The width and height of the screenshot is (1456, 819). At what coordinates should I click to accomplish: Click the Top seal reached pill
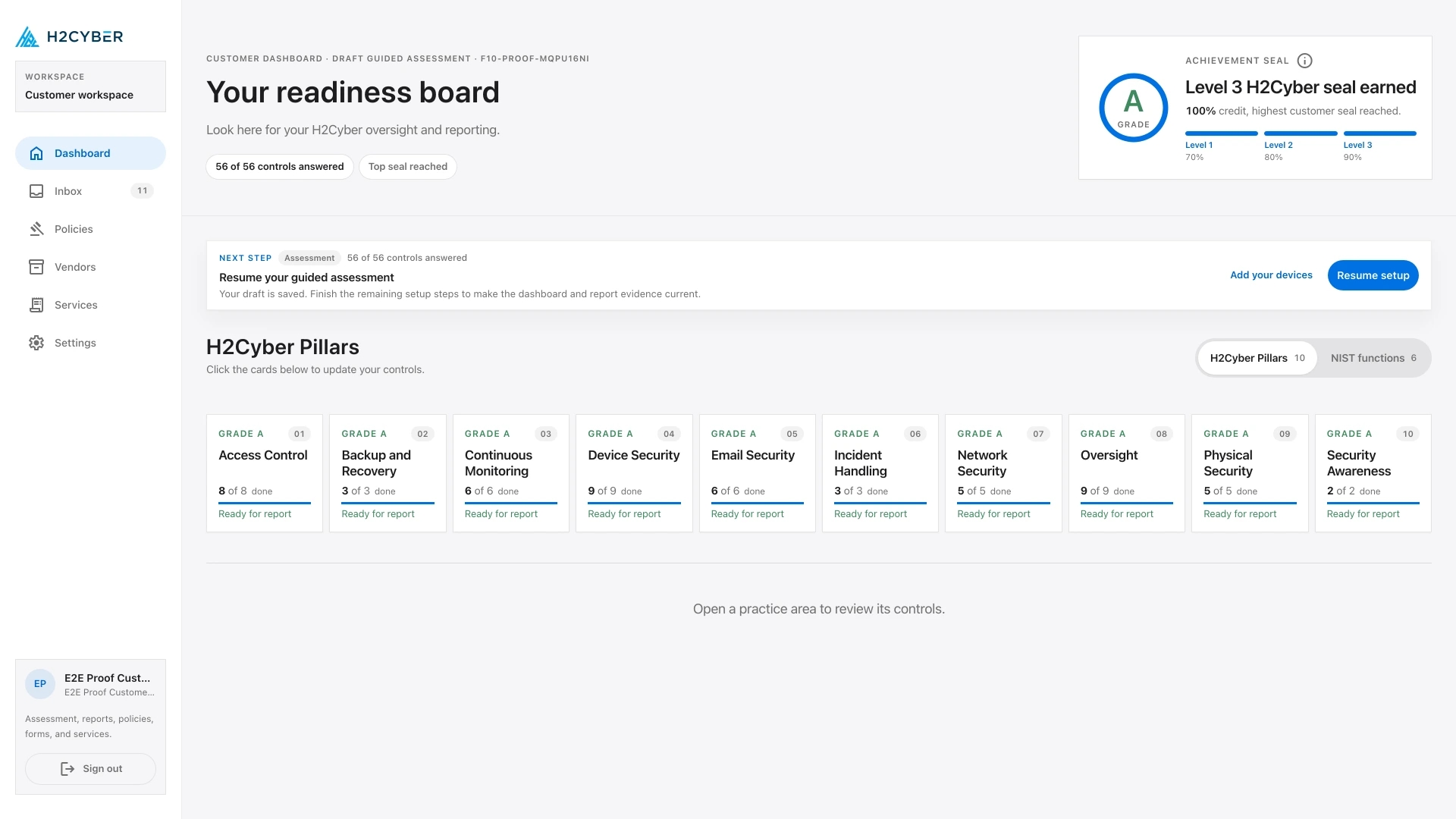(408, 167)
